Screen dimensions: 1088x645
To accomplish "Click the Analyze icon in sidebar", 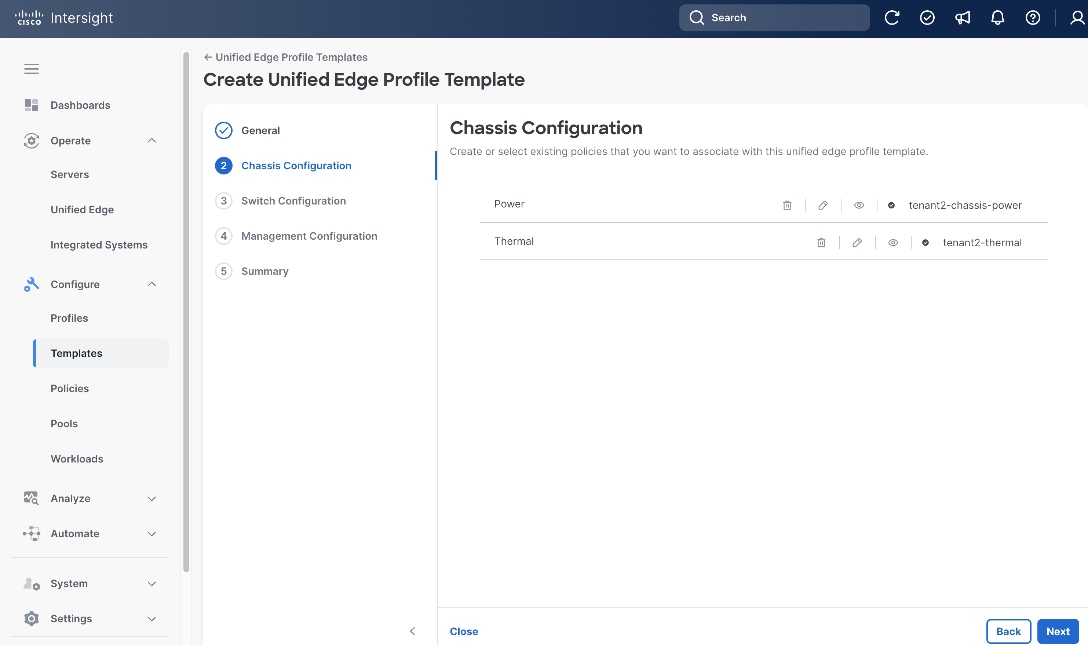I will (31, 498).
